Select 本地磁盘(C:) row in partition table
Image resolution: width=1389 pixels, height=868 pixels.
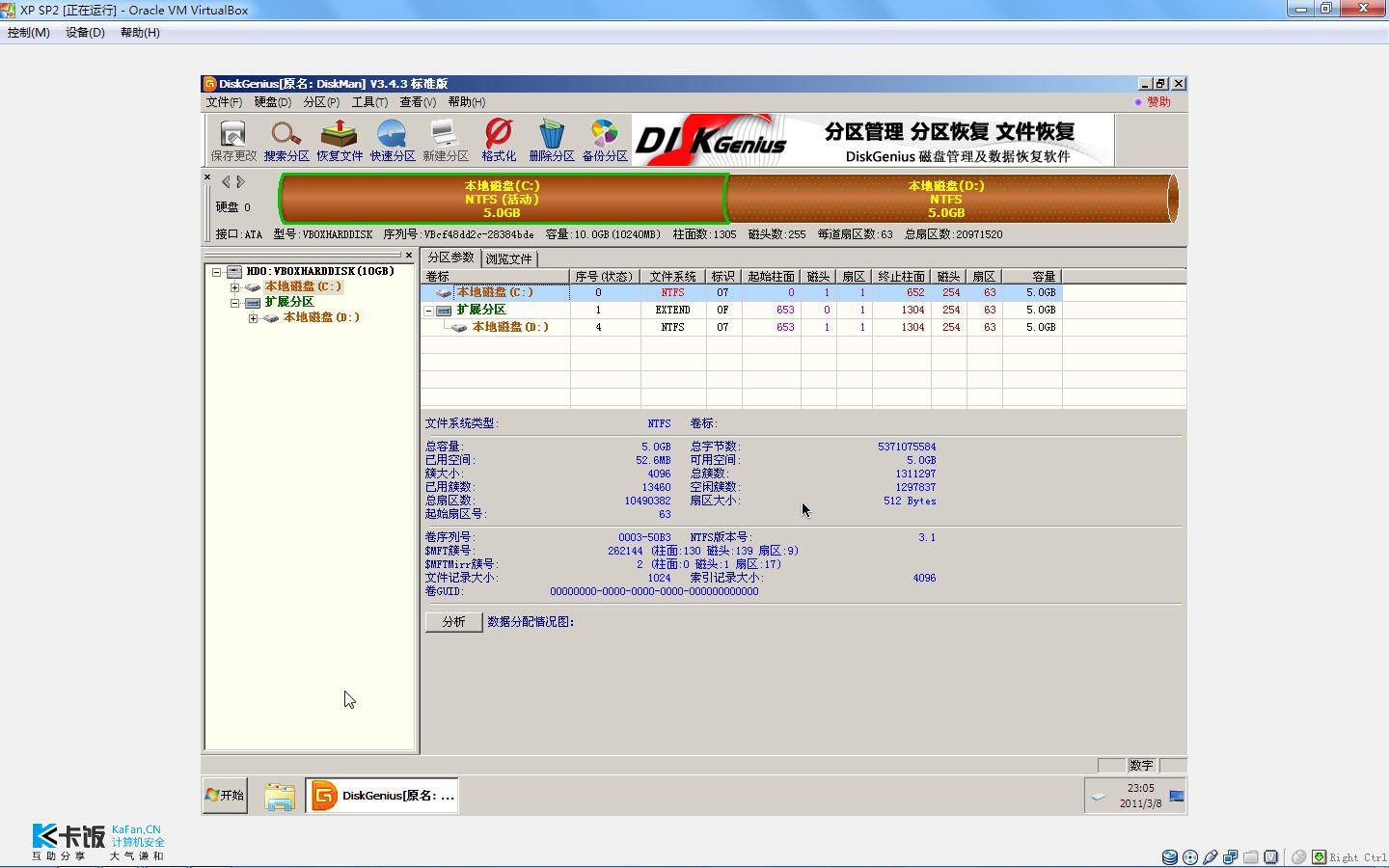pyautogui.click(x=741, y=292)
